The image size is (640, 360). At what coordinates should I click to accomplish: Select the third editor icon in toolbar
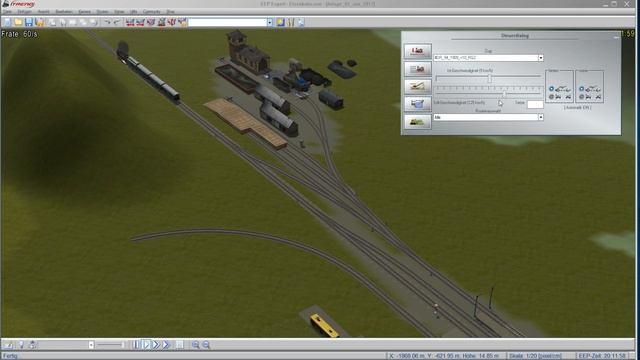click(x=151, y=22)
